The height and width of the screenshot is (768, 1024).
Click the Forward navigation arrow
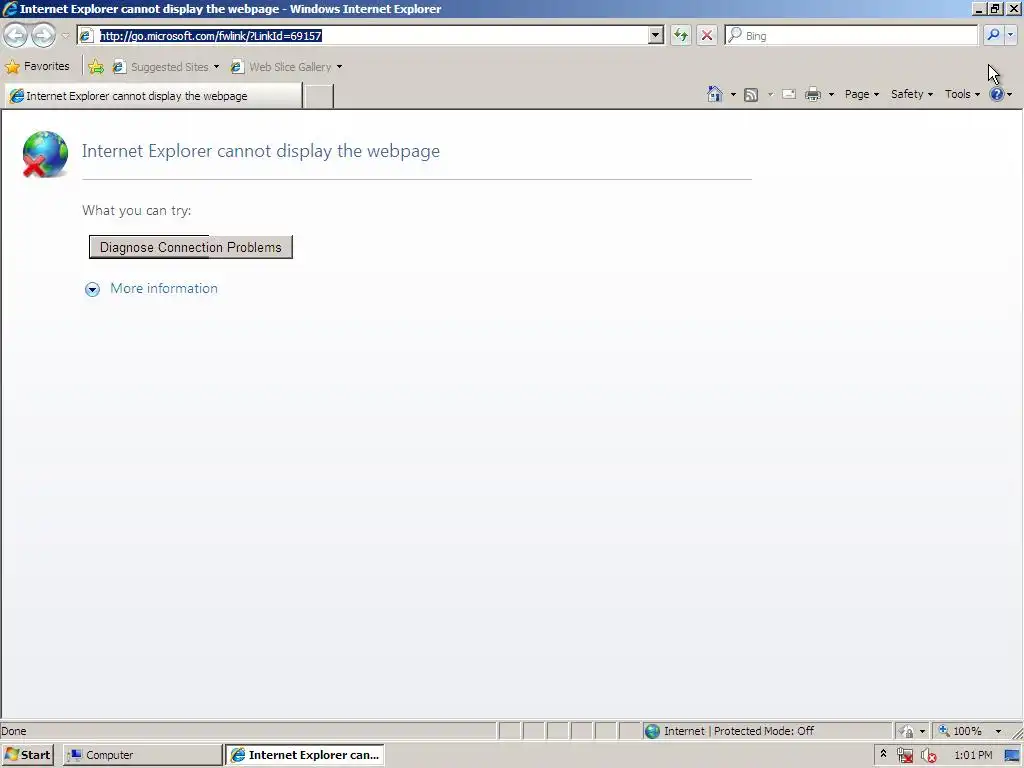click(x=44, y=35)
